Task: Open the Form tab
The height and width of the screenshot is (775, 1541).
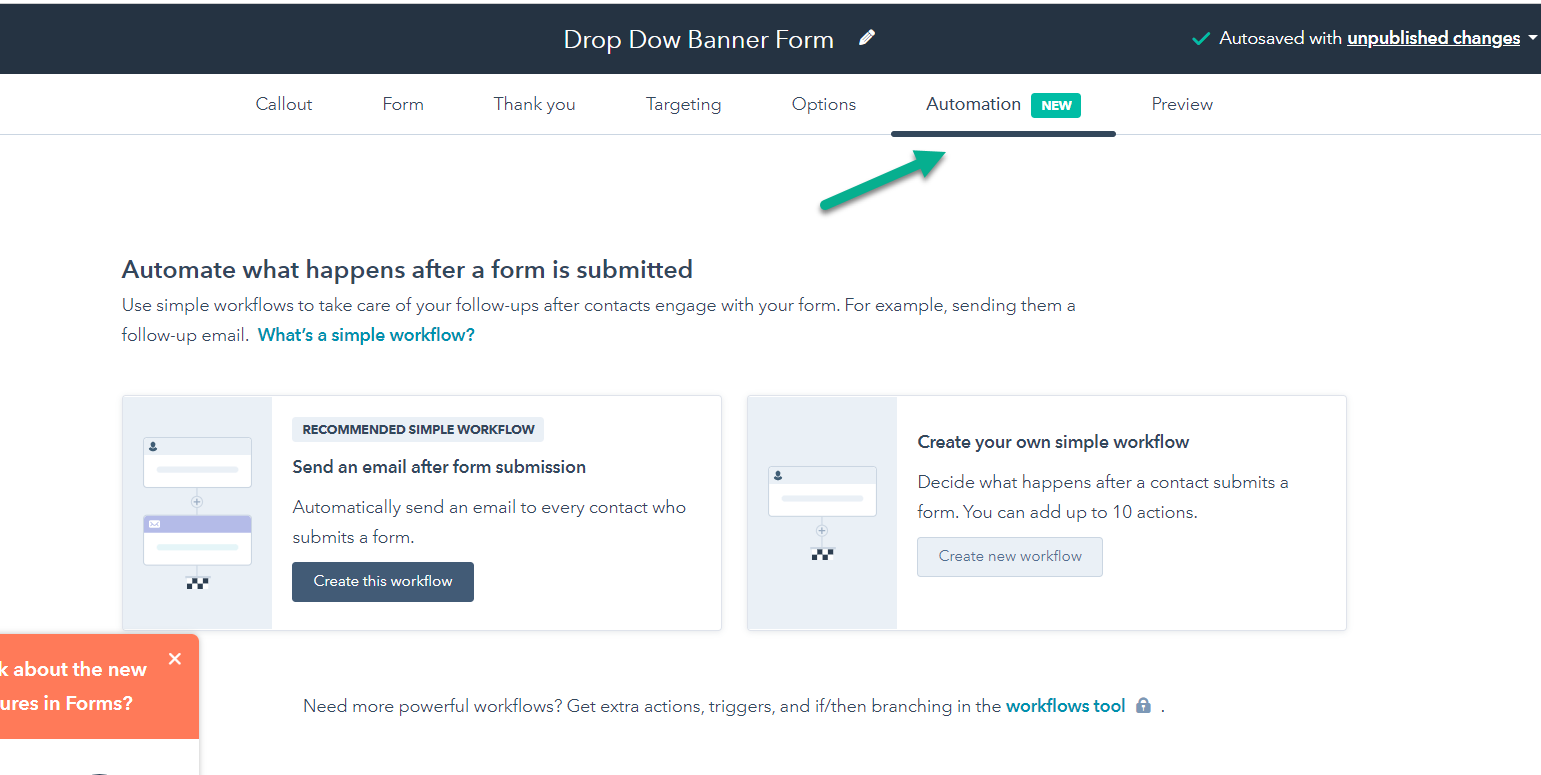Action: click(x=403, y=104)
